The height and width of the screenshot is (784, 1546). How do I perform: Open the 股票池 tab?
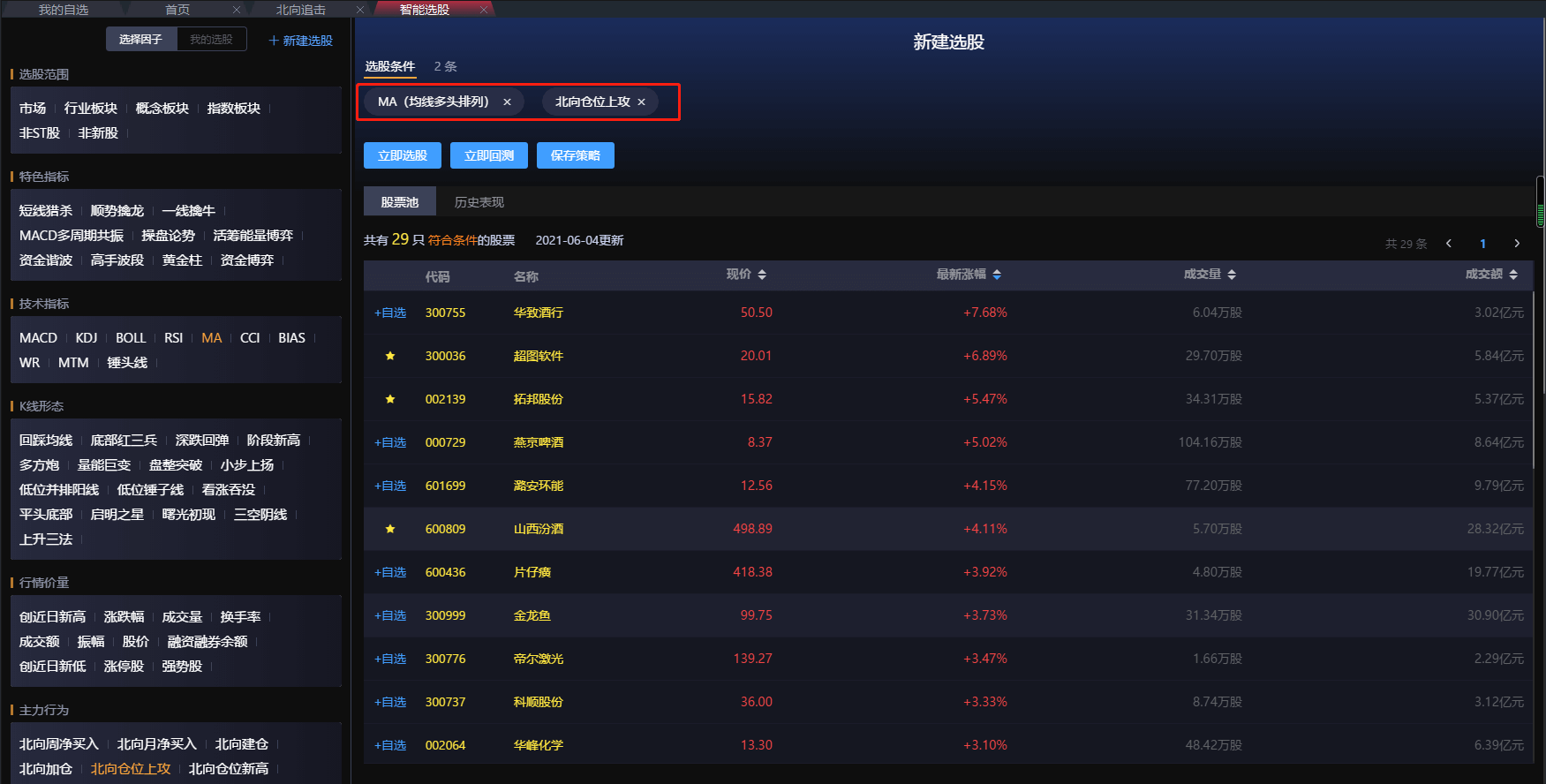400,202
